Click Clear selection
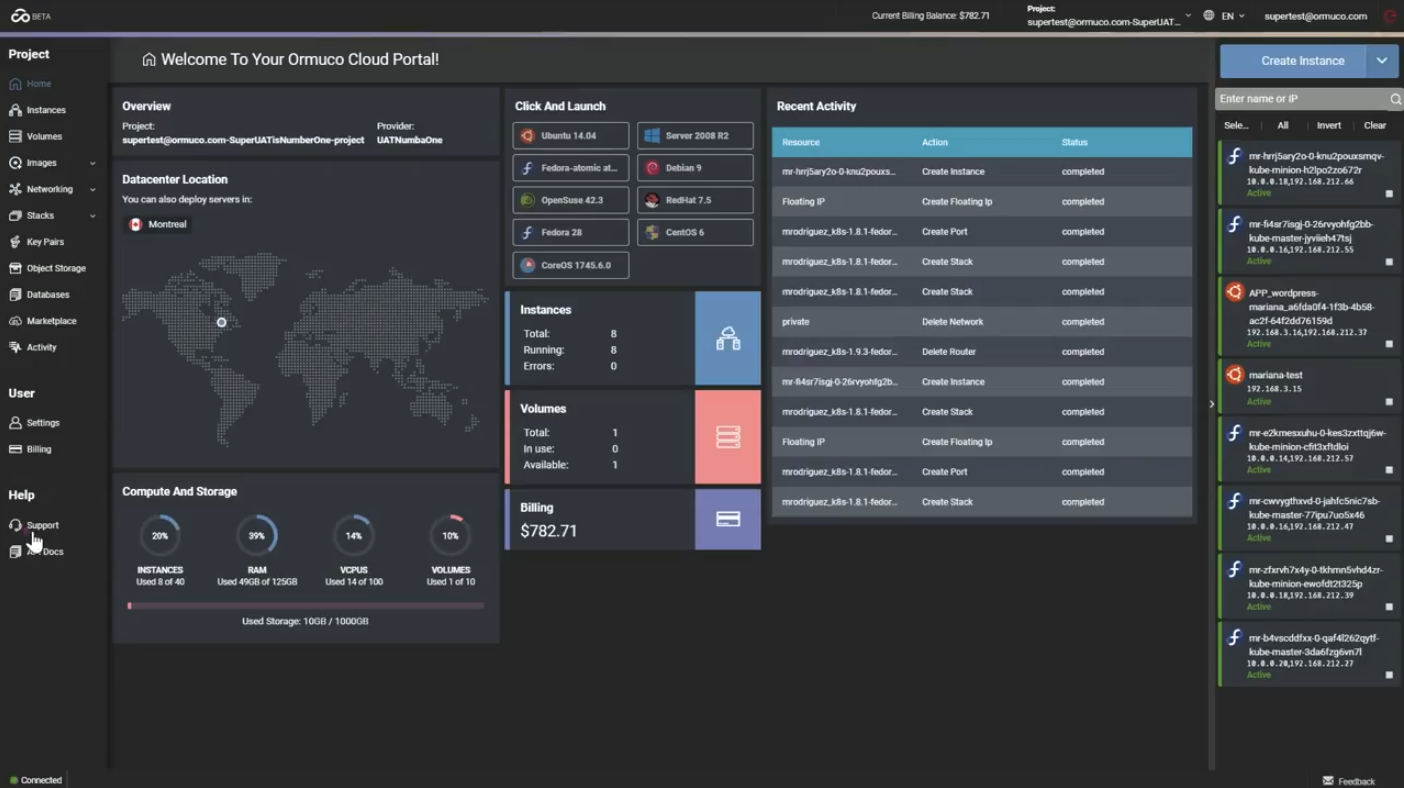 click(x=1375, y=126)
